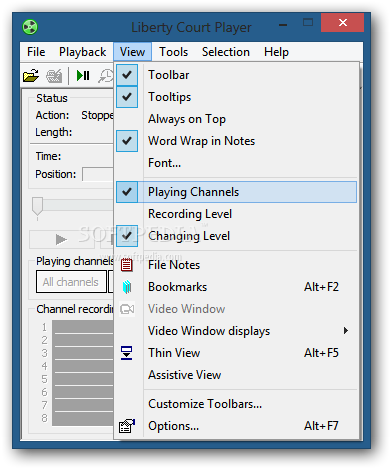This screenshot has width=391, height=469.
Task: Select the Bookmarks menu entry
Action: click(237, 287)
